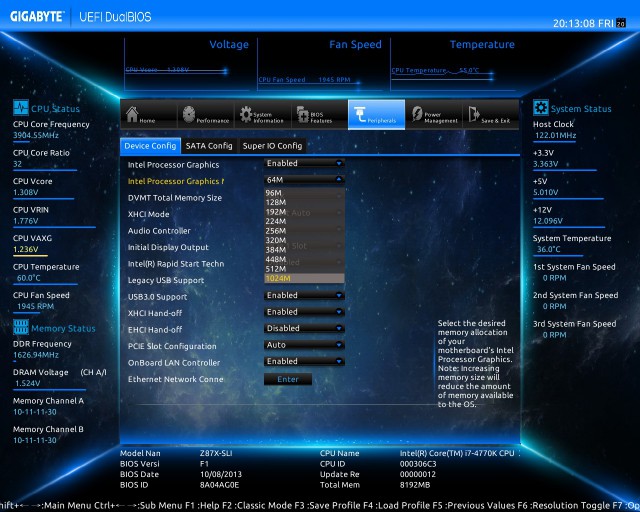Select the System Information gear icon
This screenshot has width=640, height=512.
[246, 114]
